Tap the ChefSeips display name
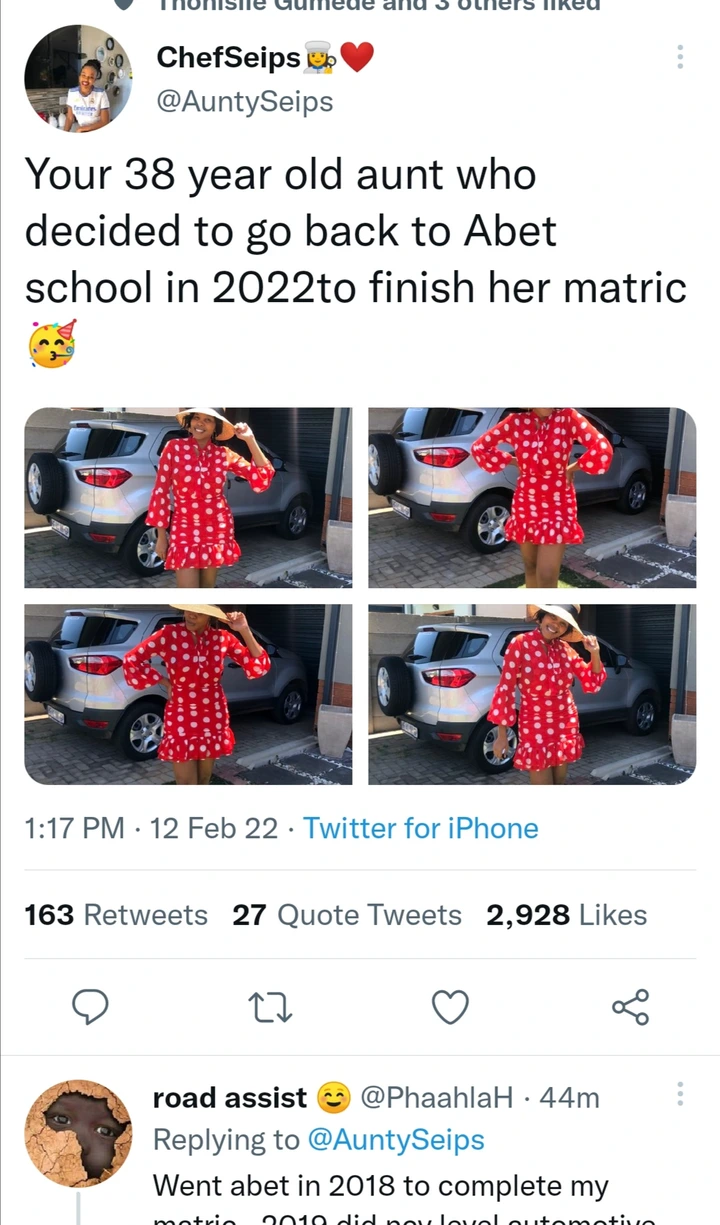 [228, 59]
